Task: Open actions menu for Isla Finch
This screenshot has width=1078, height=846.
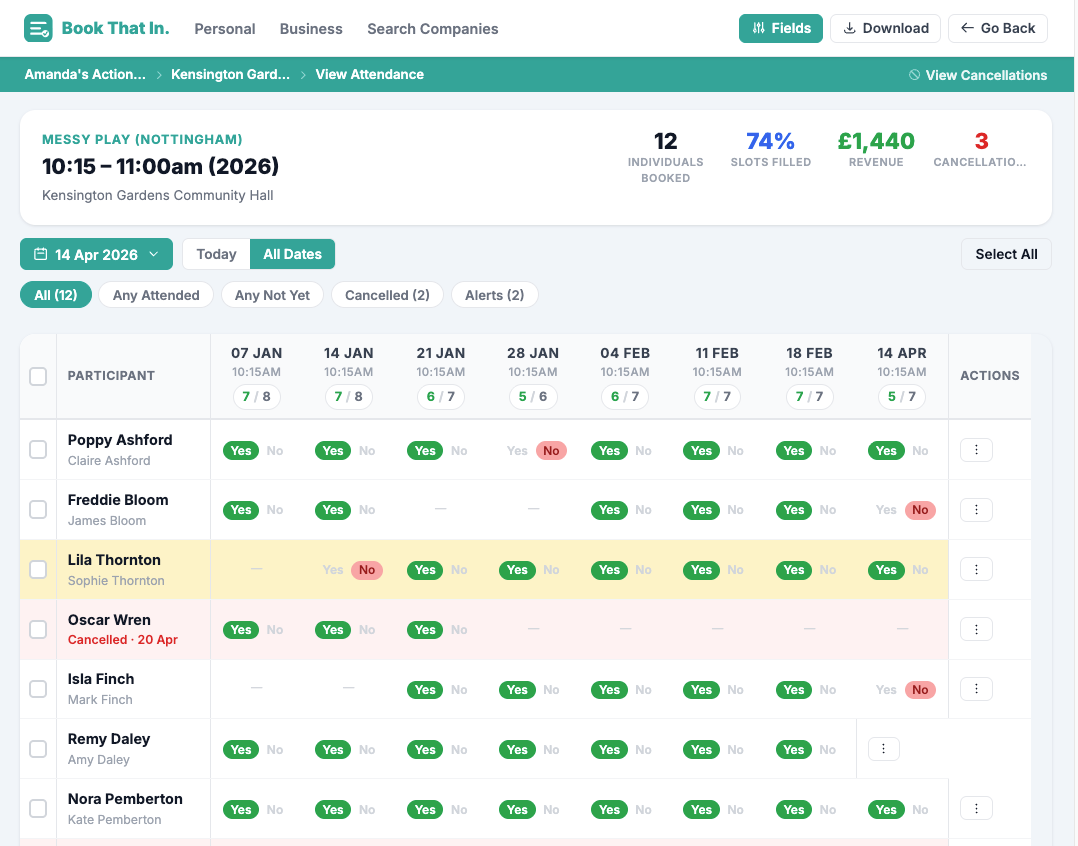Action: (976, 689)
